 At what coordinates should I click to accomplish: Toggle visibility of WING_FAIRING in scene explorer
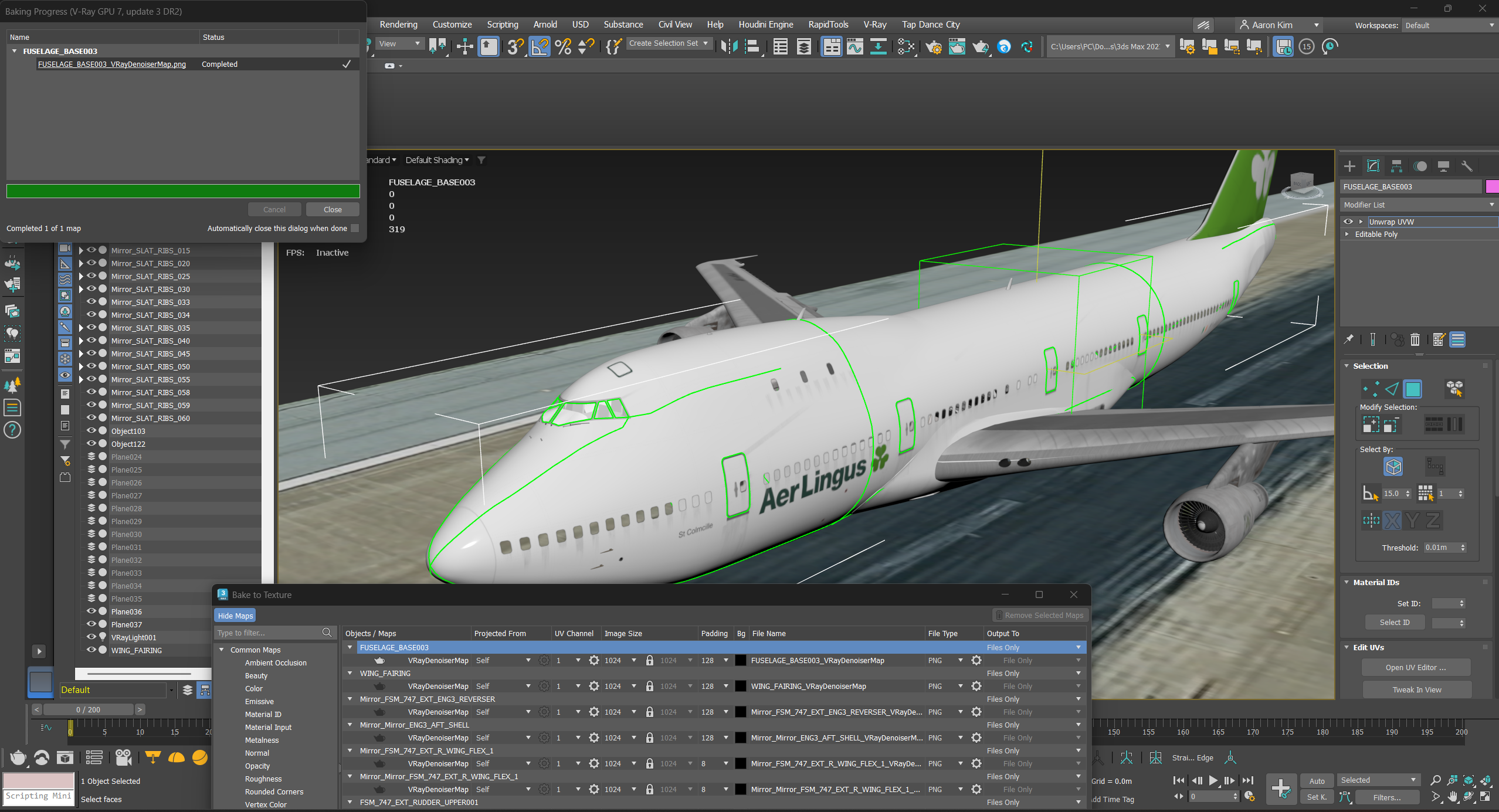[x=91, y=650]
